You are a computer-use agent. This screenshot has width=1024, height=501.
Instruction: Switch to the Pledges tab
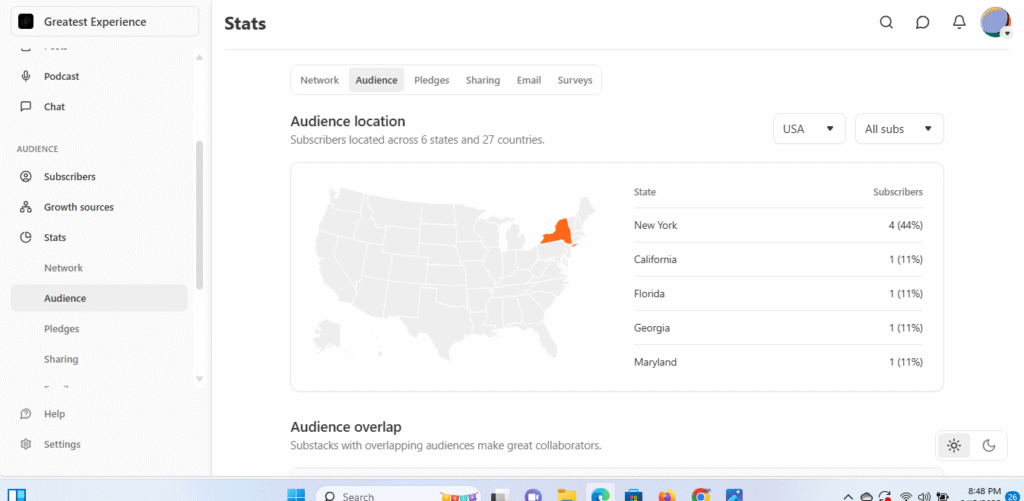click(x=431, y=80)
